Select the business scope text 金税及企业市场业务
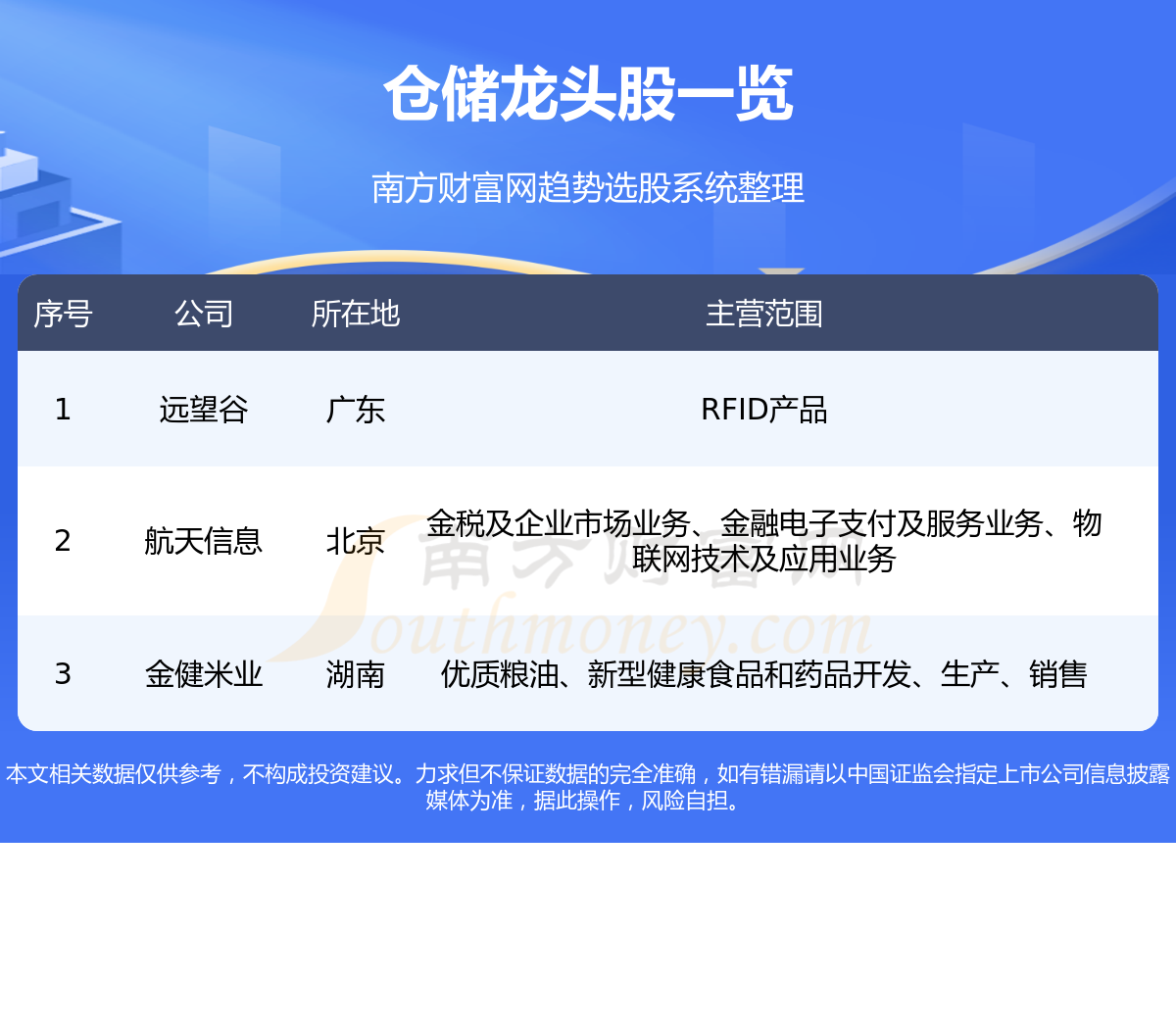Screen dimensions: 1176x1029 click(559, 523)
